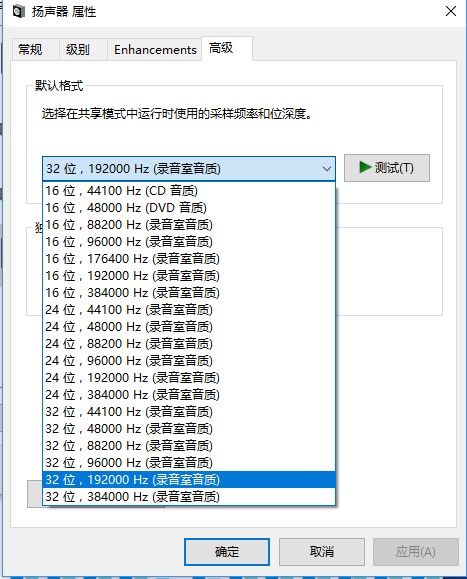The width and height of the screenshot is (467, 579).
Task: Select 16 位, 48000 Hz (DVD 音质)
Action: pos(189,208)
